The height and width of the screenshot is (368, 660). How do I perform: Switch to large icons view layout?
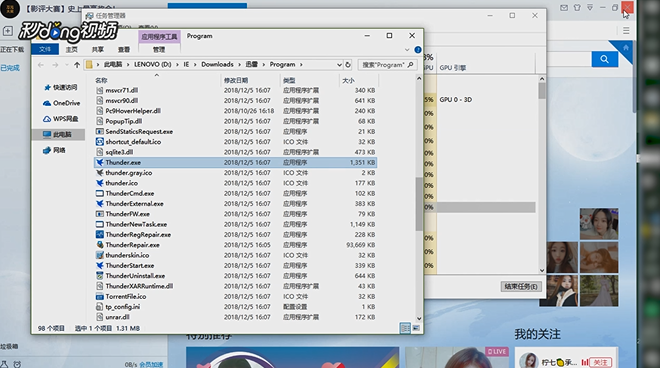416,328
